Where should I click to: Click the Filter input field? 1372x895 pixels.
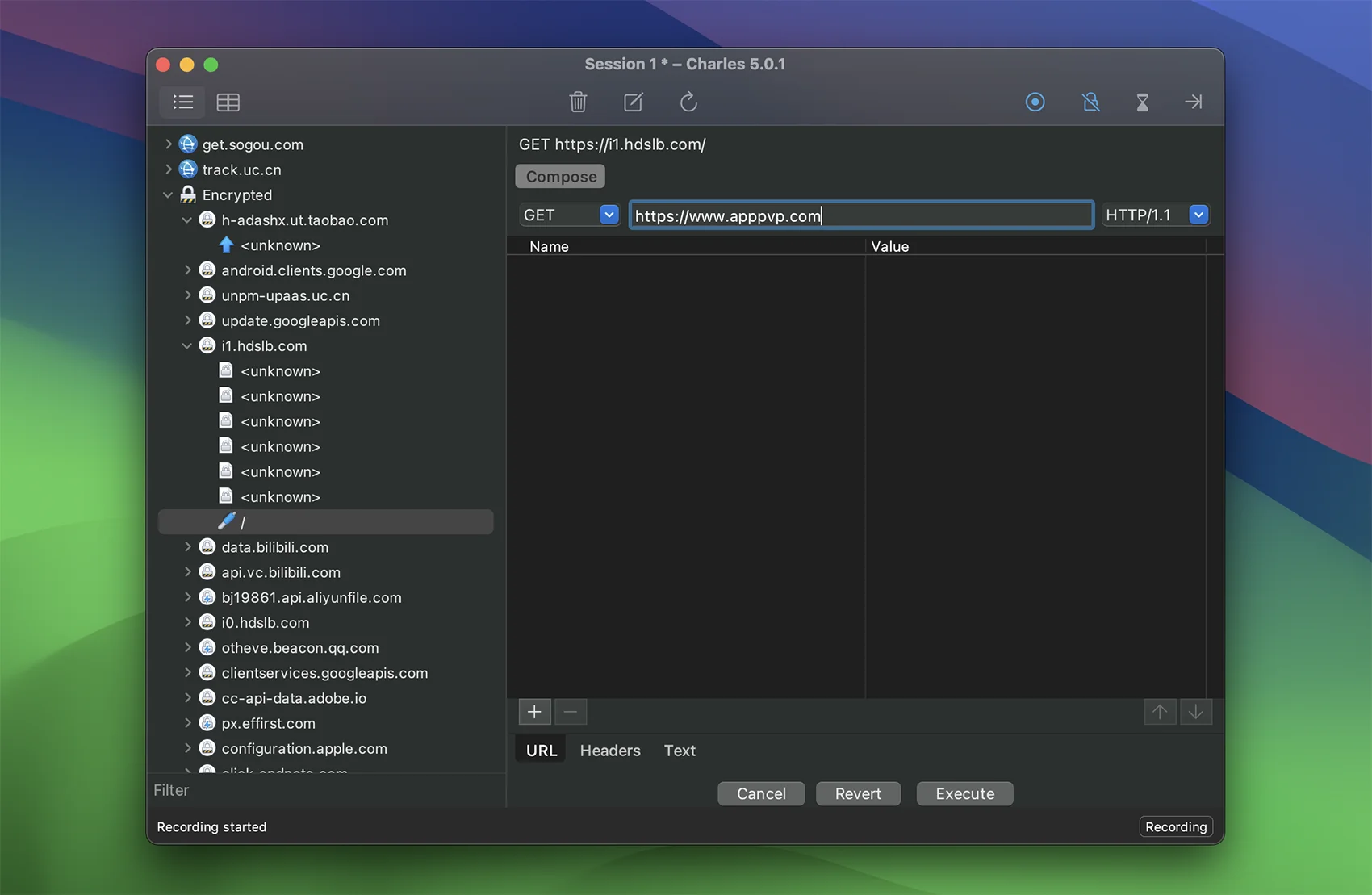click(x=323, y=790)
